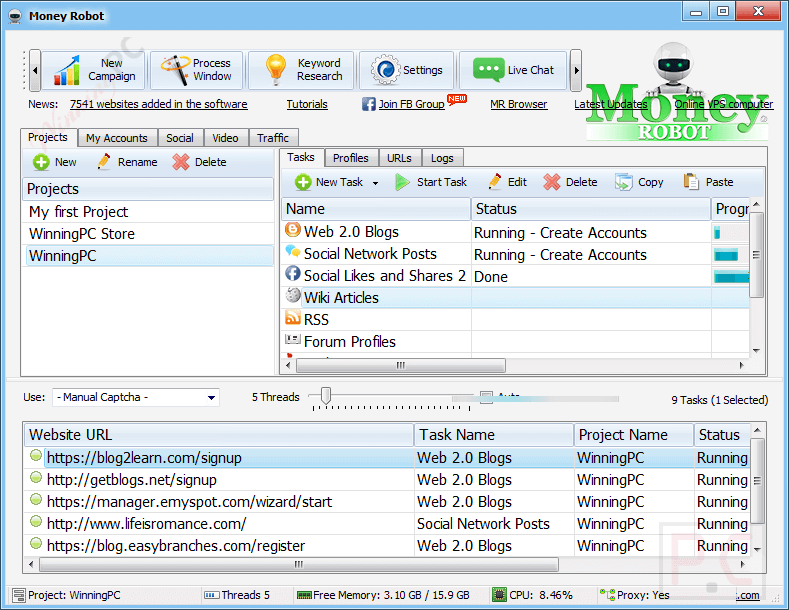Click the CPU chip icon in status bar
The width and height of the screenshot is (789, 610).
coord(499,595)
